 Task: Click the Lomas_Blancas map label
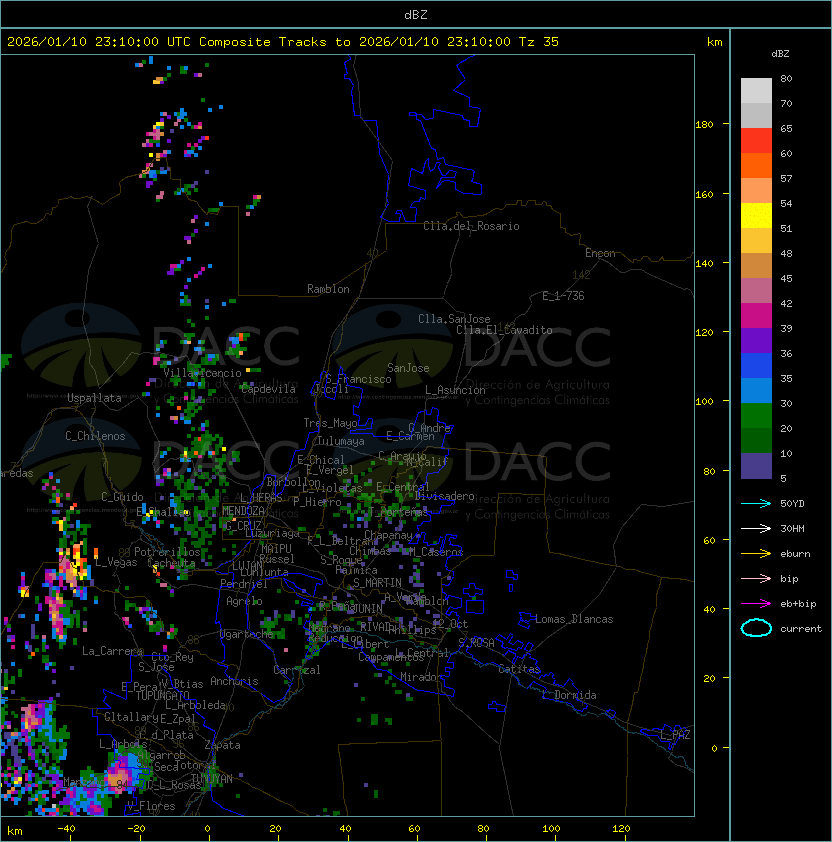point(574,619)
